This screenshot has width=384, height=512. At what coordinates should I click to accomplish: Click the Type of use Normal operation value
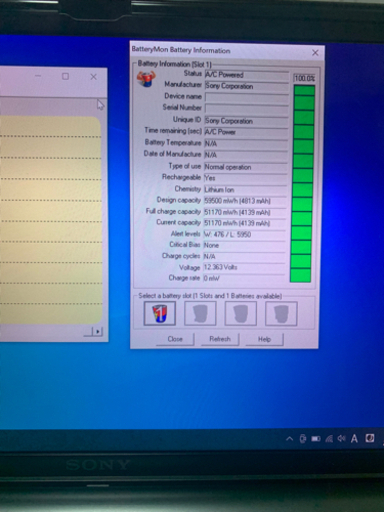pyautogui.click(x=246, y=167)
